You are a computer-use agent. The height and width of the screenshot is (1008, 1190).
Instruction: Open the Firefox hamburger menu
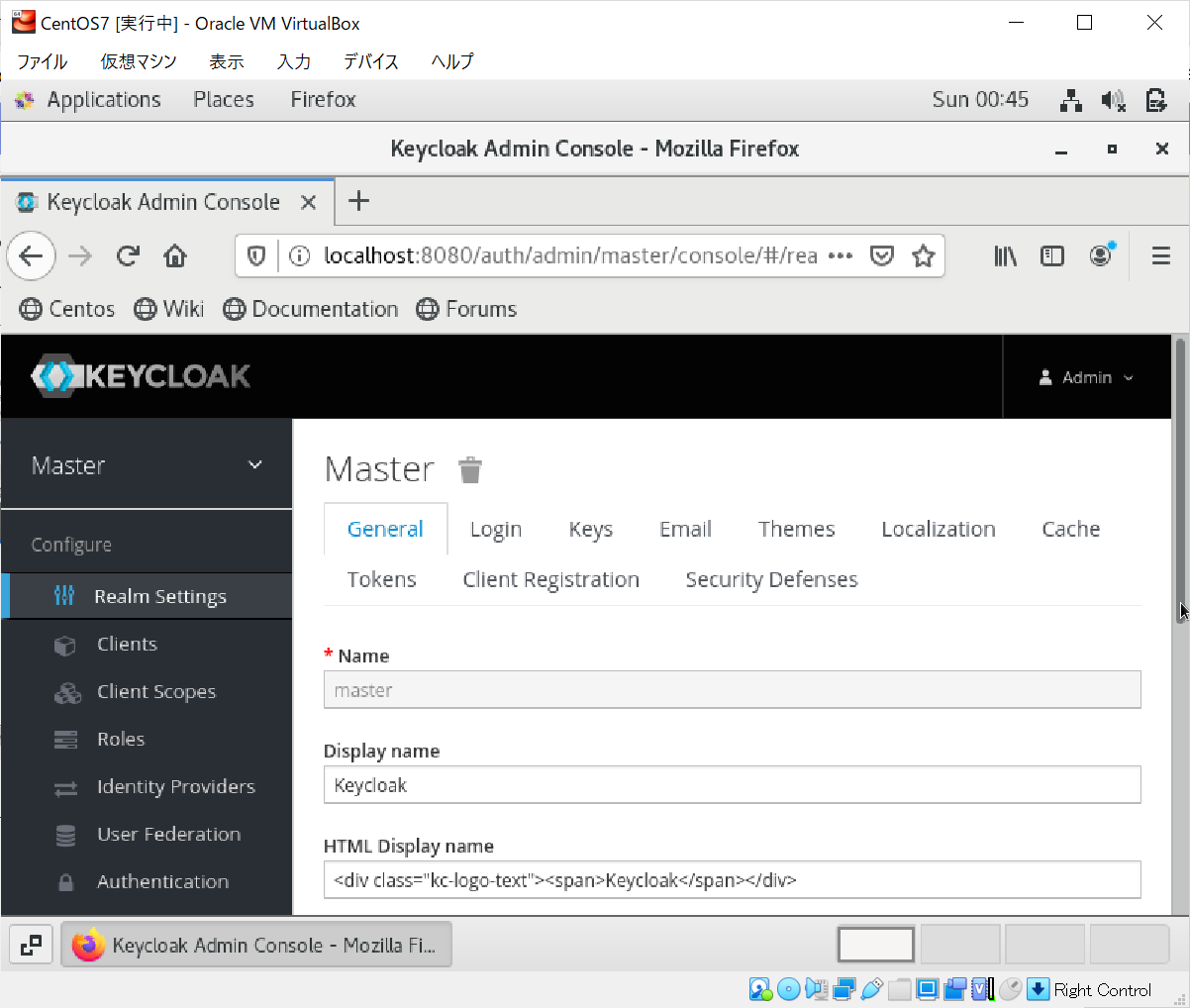click(1161, 256)
